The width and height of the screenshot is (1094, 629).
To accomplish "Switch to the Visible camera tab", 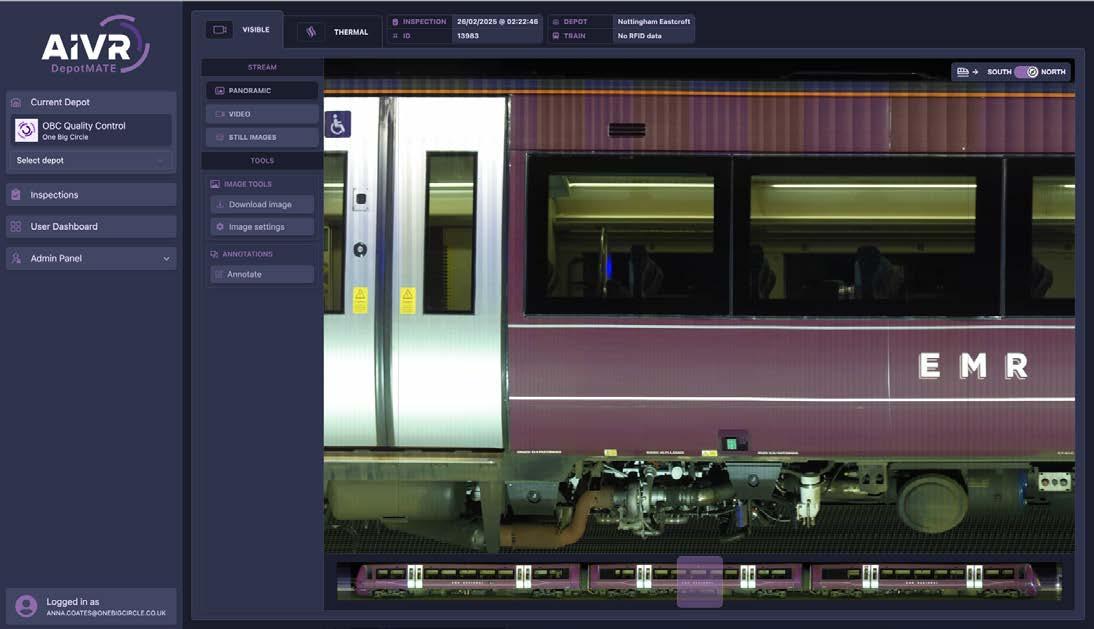I will [238, 30].
